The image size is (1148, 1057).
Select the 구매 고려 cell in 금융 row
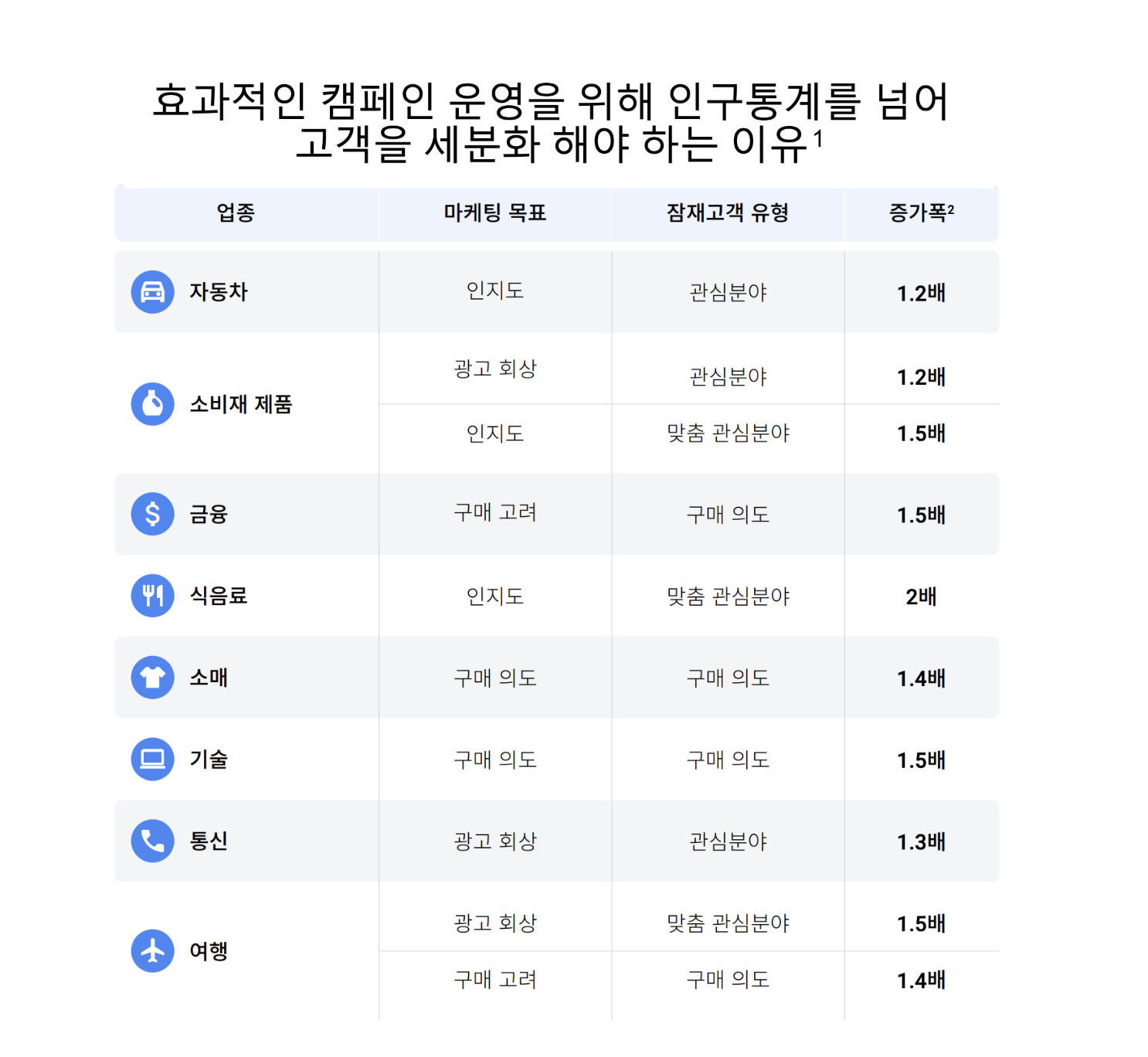coord(495,512)
